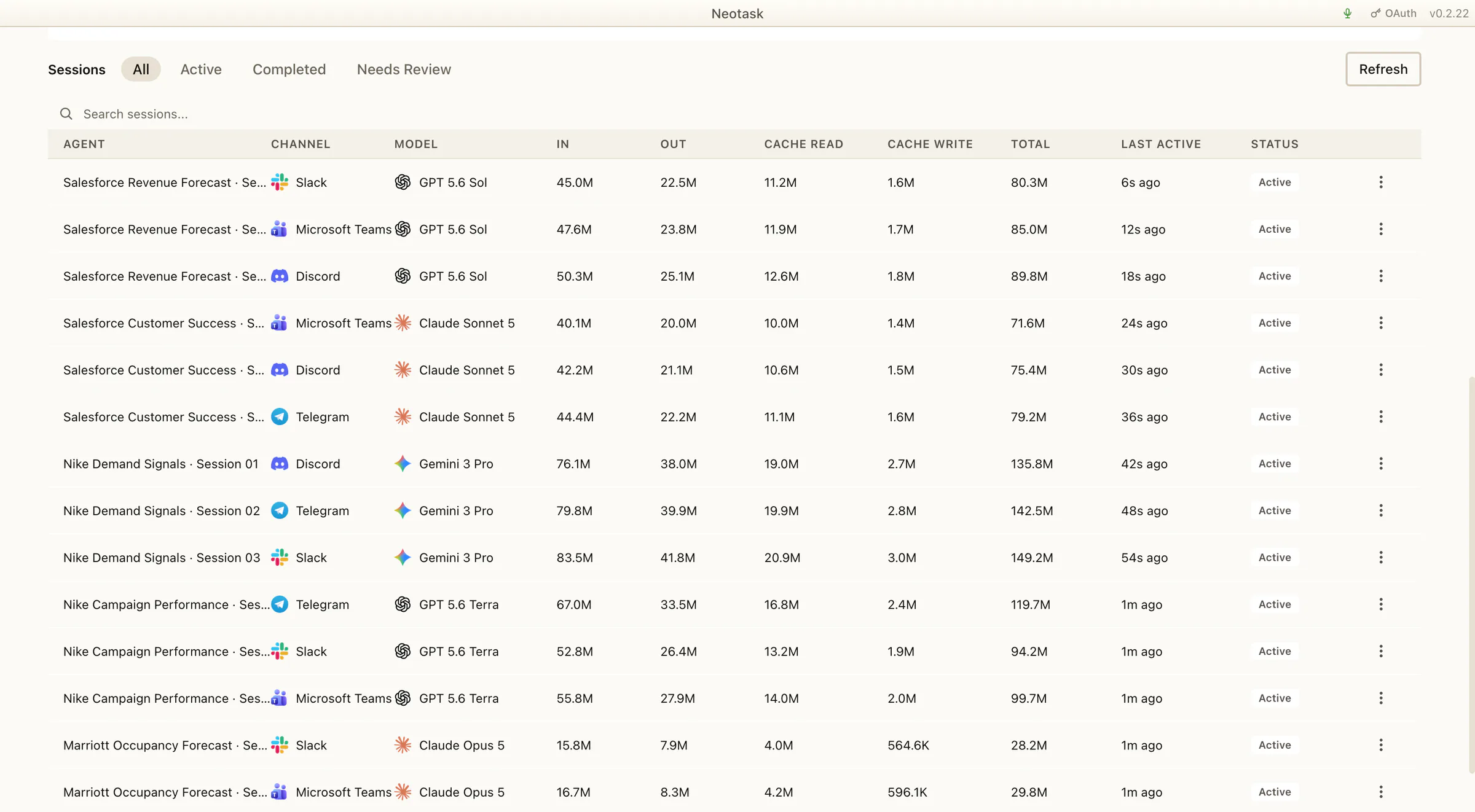This screenshot has height=812, width=1475.
Task: Click the OAuth key icon in the title bar
Action: point(1375,14)
